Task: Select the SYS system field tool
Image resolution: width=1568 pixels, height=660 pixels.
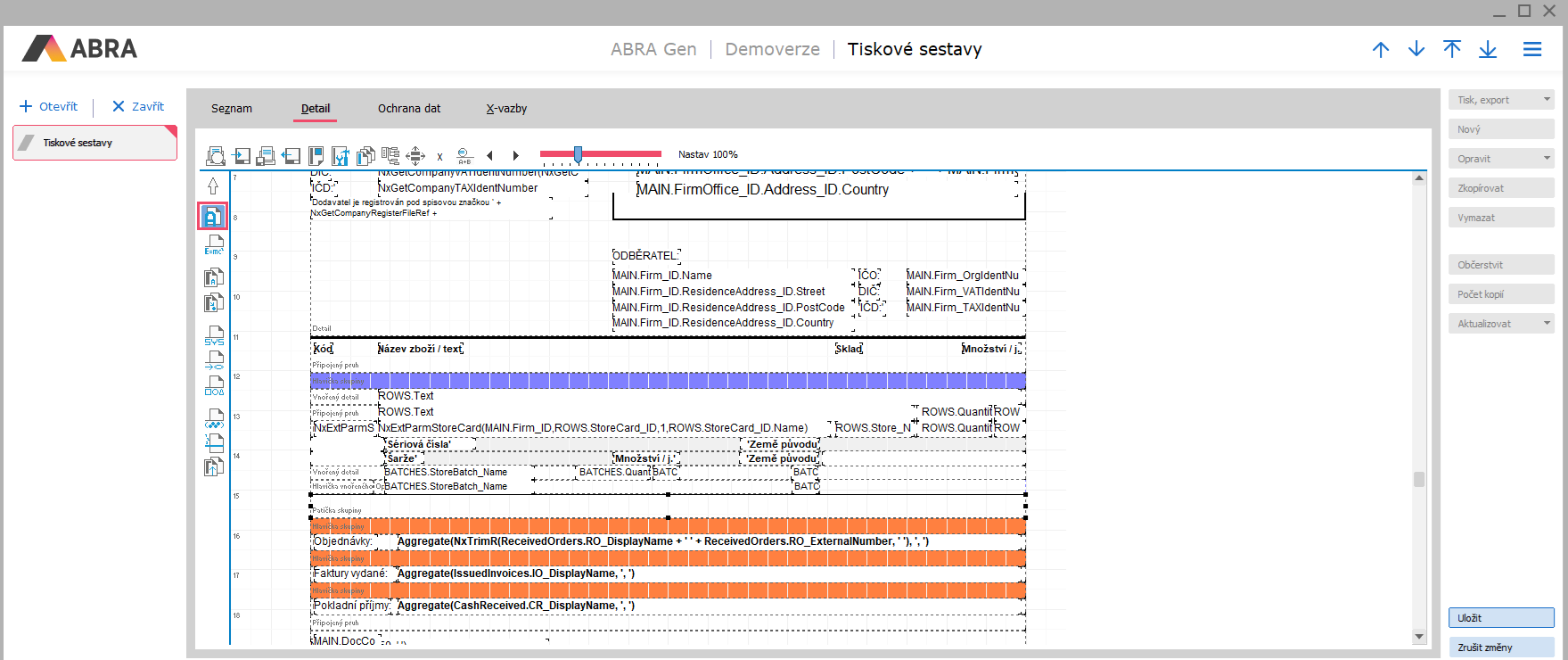Action: pyautogui.click(x=214, y=336)
